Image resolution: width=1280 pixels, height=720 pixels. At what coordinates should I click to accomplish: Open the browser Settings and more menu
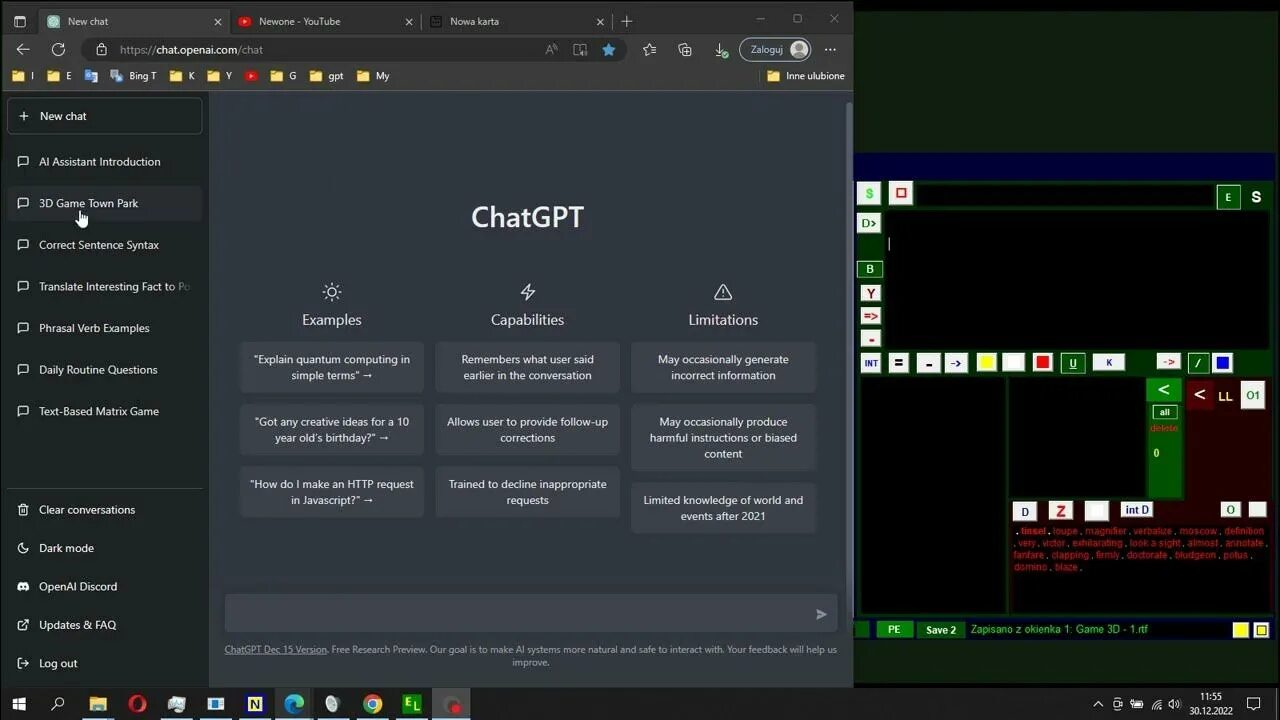tap(830, 49)
